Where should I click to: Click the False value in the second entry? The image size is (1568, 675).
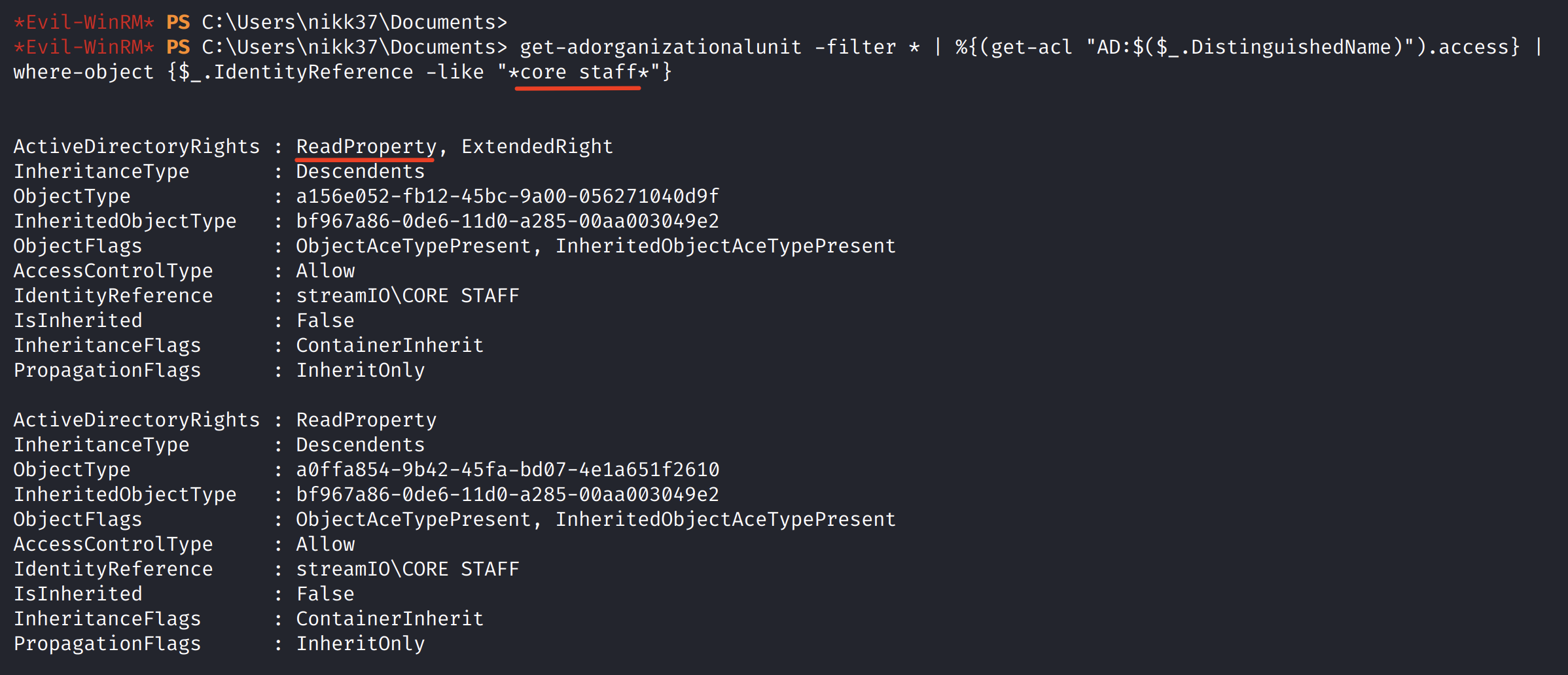coord(325,594)
